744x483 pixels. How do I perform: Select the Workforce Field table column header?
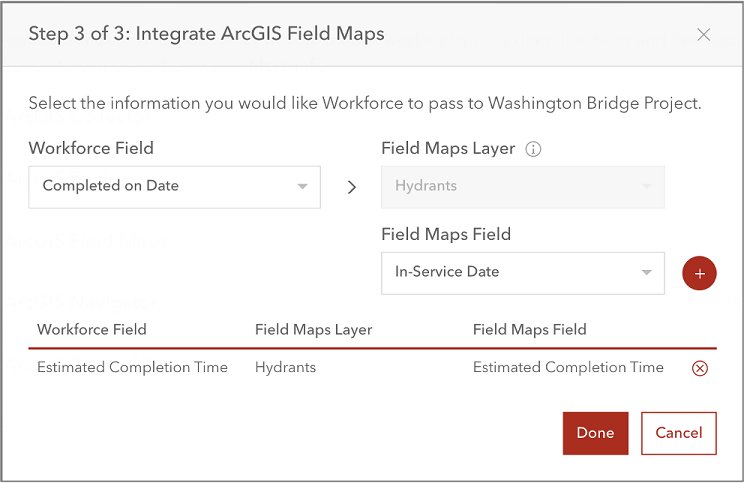coord(92,329)
